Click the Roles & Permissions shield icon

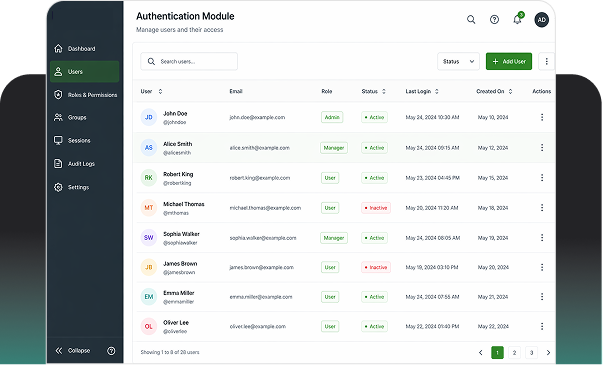58,95
